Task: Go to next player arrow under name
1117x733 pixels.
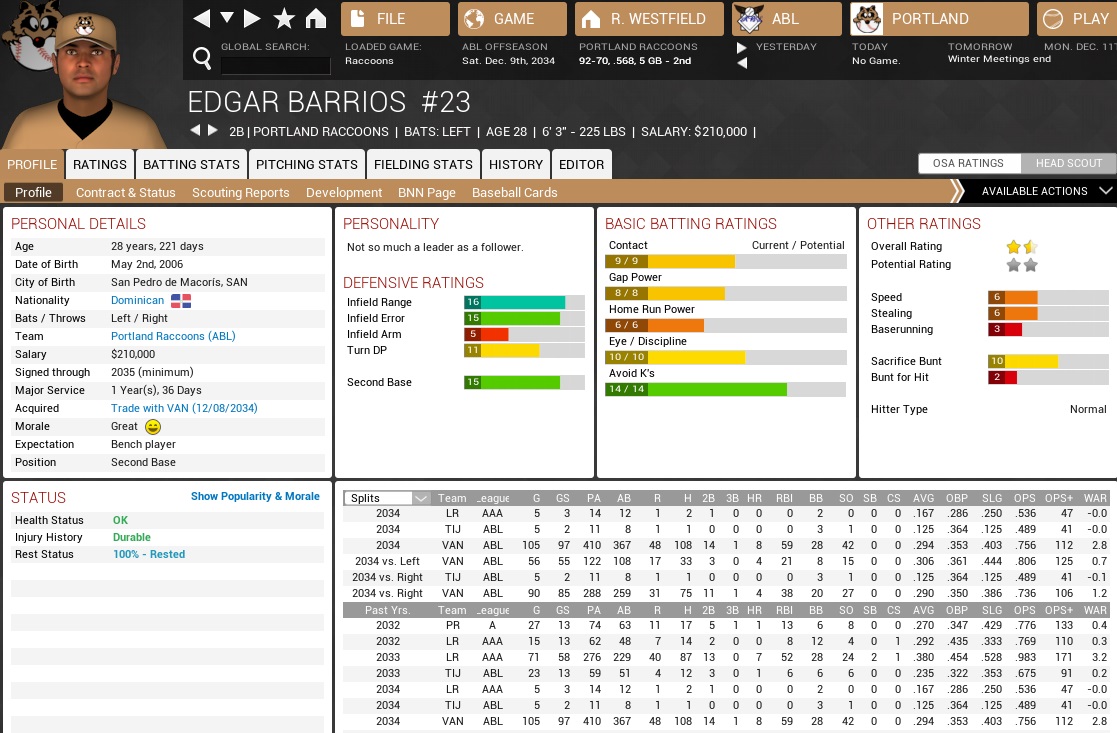Action: click(213, 130)
